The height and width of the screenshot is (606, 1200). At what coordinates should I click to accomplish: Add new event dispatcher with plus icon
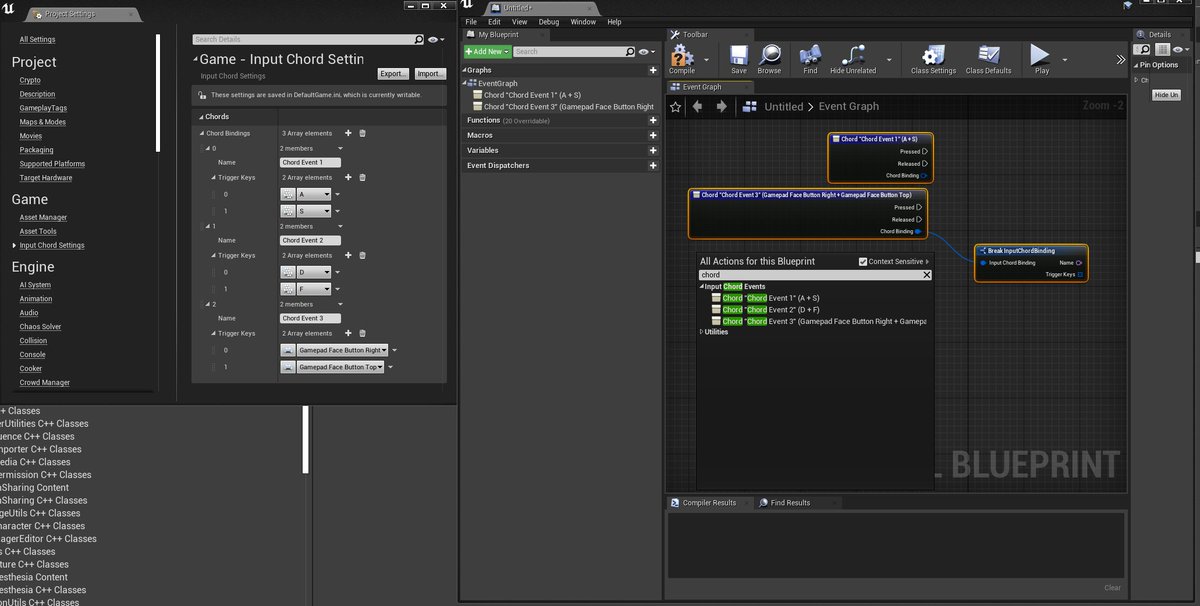pos(653,165)
